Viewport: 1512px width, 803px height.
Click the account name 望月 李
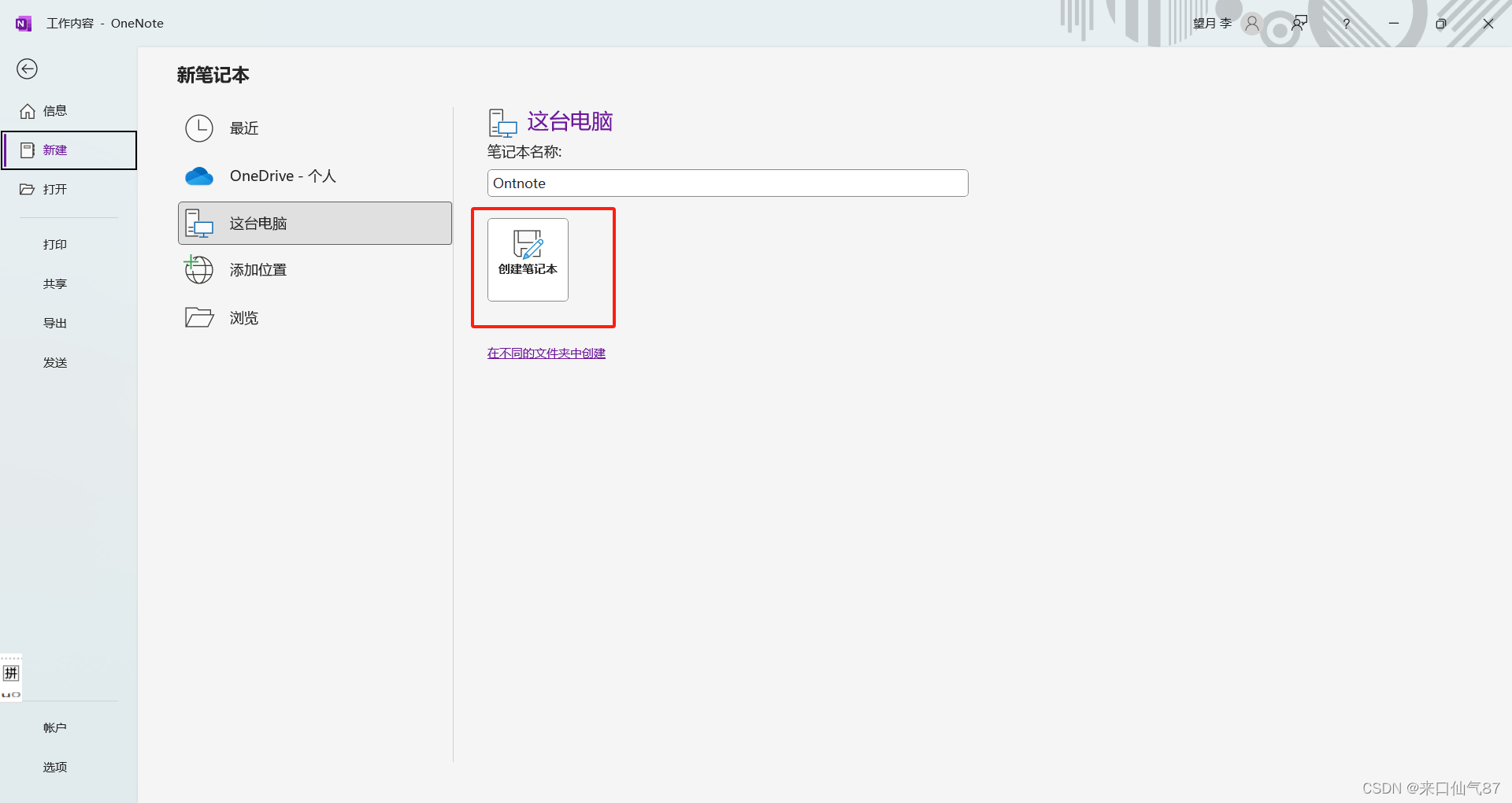(1212, 24)
